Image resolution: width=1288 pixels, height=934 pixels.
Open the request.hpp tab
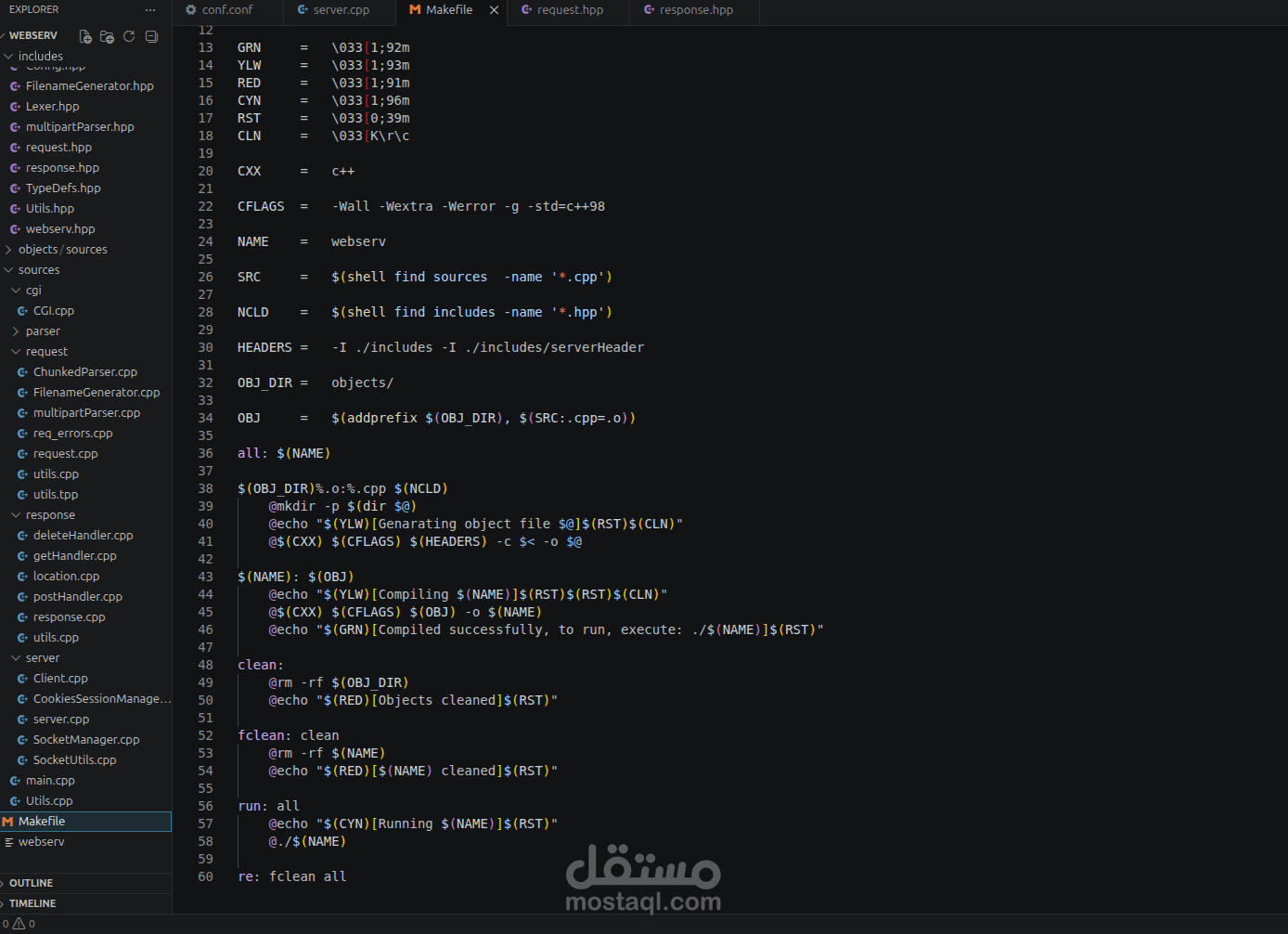570,10
